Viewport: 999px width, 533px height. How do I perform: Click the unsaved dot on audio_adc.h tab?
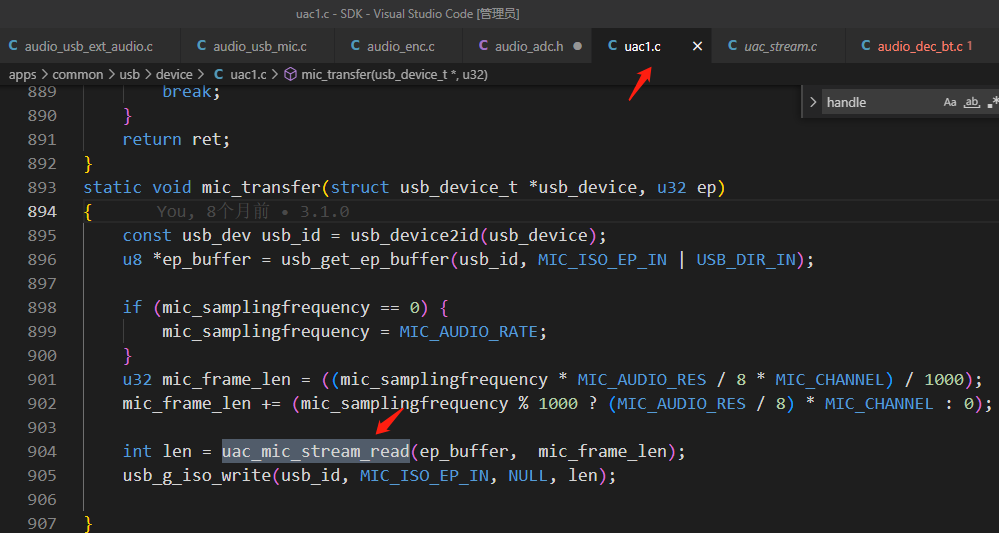[x=578, y=46]
